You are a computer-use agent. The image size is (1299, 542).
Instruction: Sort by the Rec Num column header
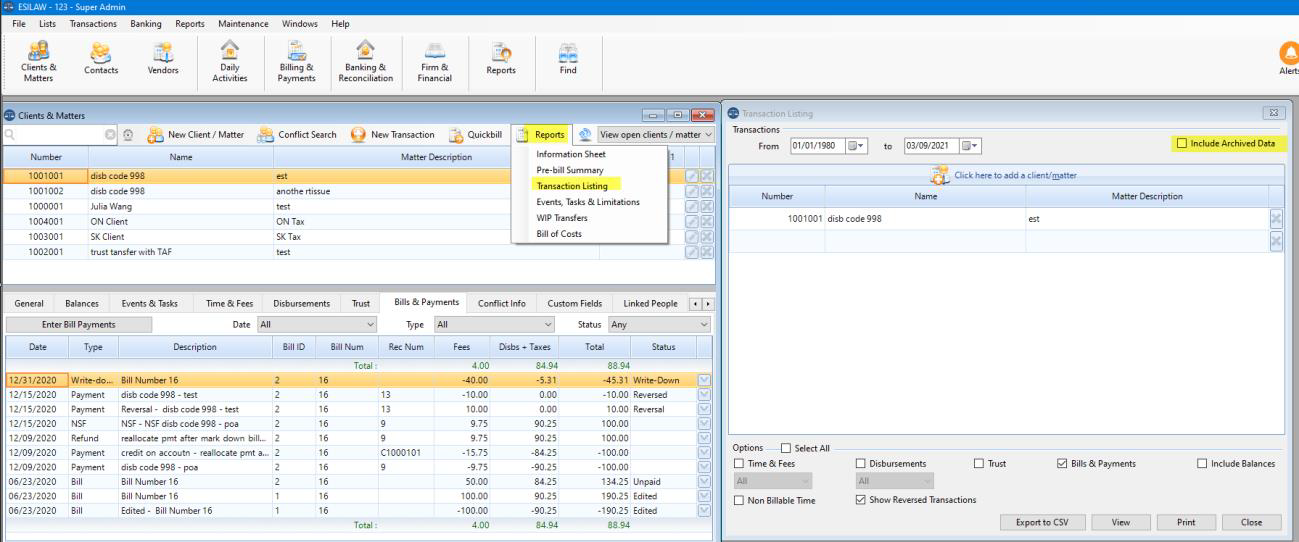pos(406,346)
